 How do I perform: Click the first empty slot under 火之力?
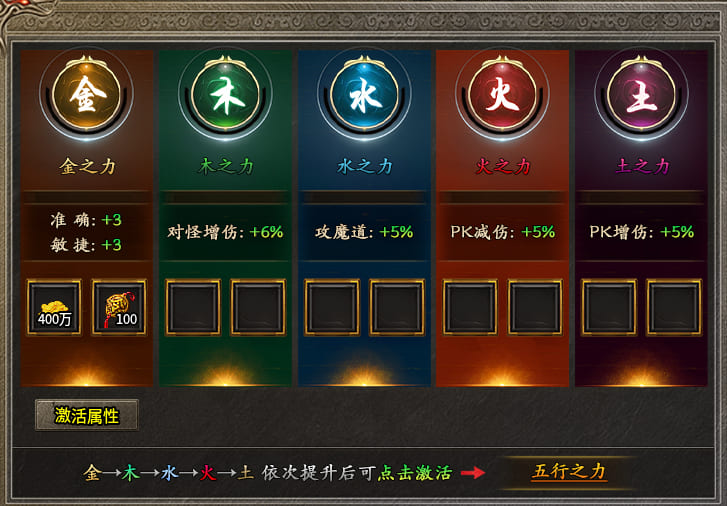click(x=470, y=307)
